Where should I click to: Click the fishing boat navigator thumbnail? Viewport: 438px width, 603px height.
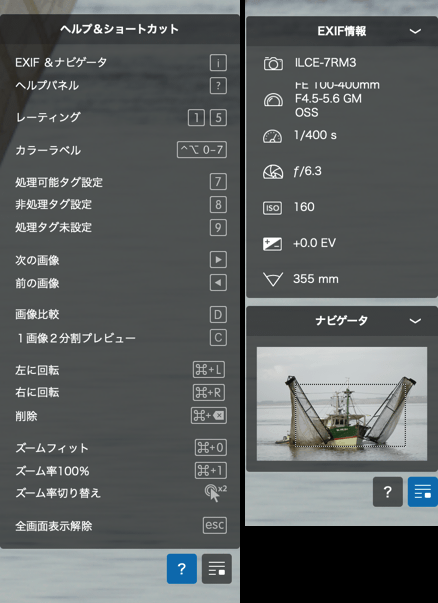click(x=342, y=404)
